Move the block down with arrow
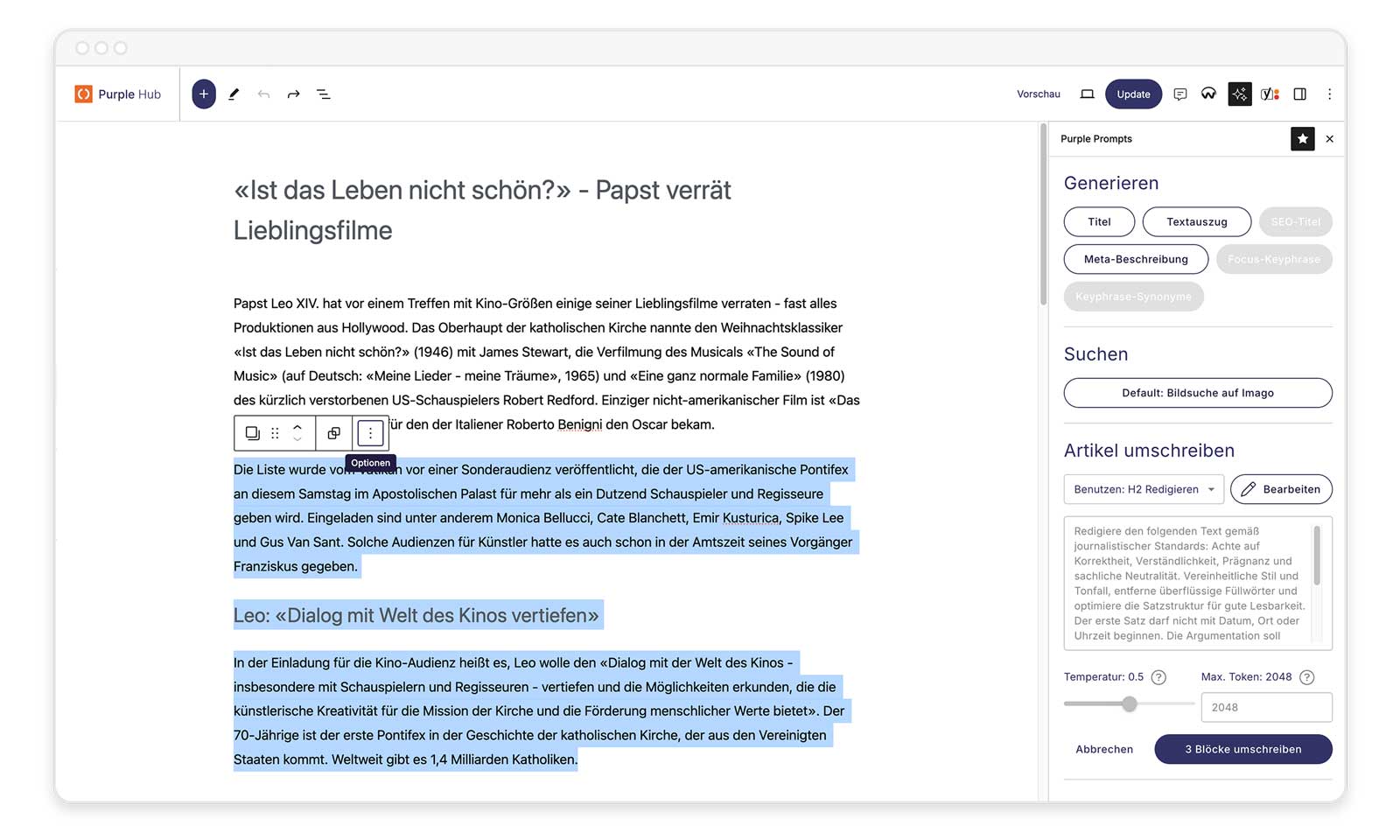Image resolution: width=1400 pixels, height=840 pixels. coord(297,439)
